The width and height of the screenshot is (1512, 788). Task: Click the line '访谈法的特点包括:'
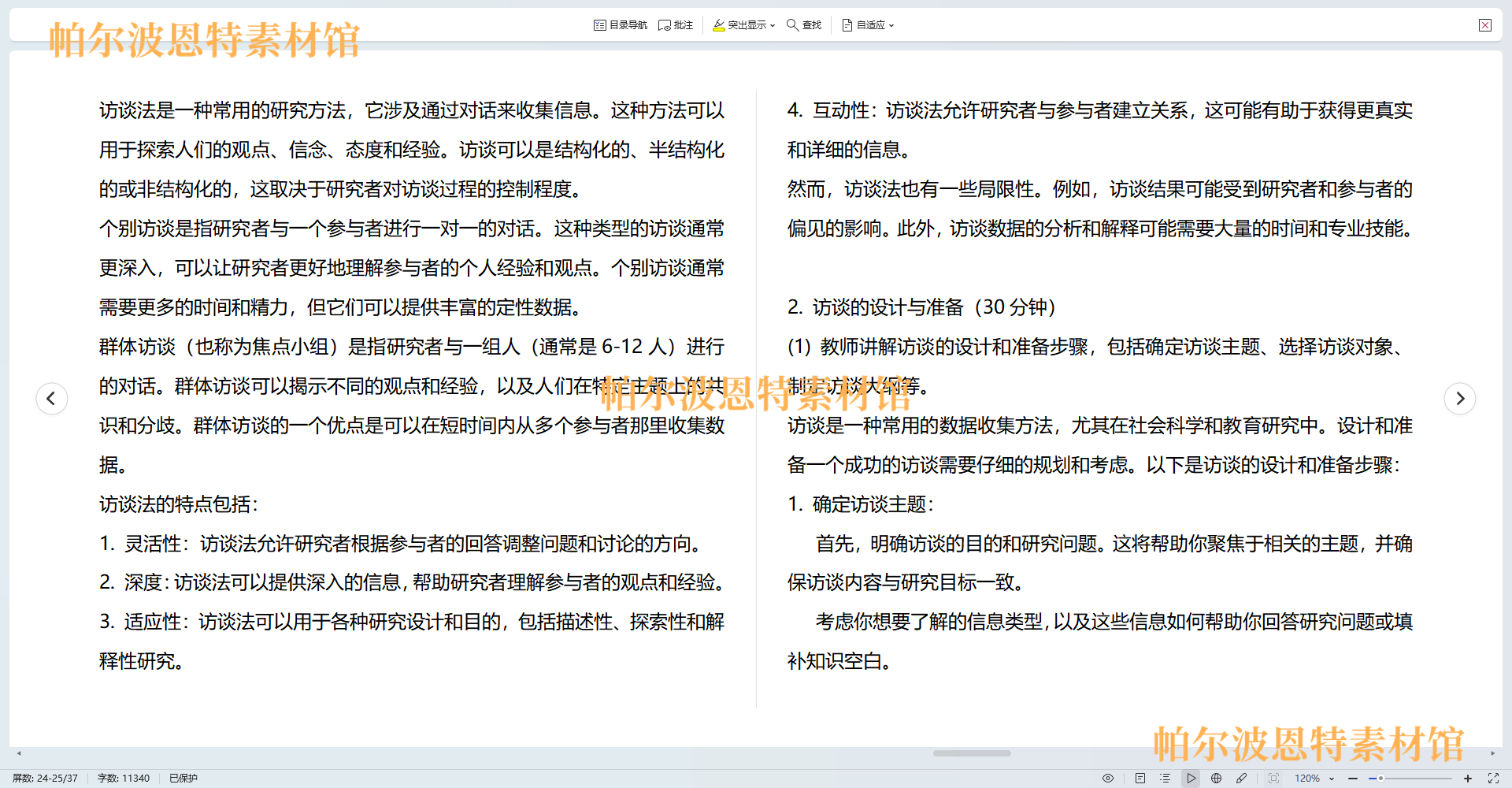179,504
